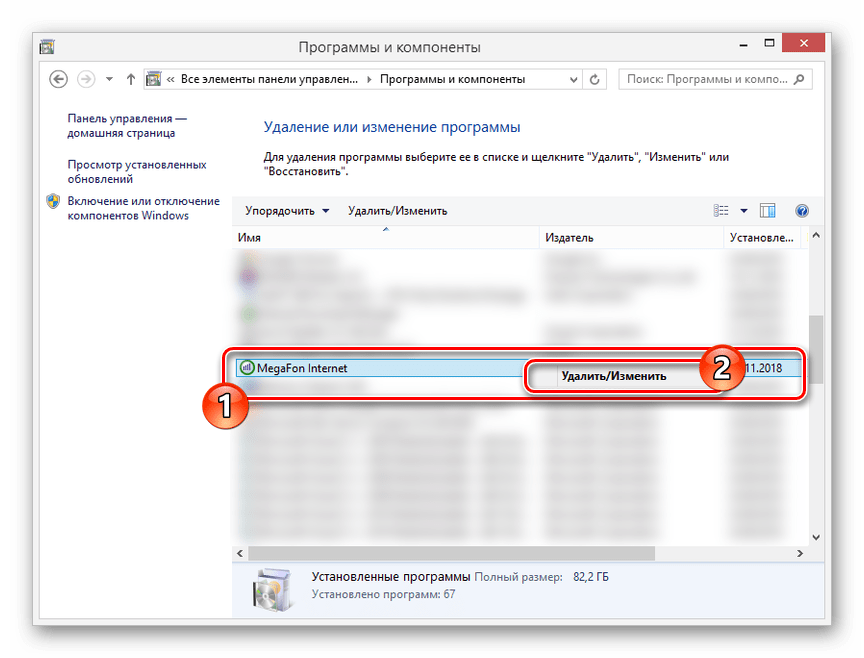Screen dimensions: 864x658
Task: Click the horizontal scrollbar thumb
Action: point(451,553)
